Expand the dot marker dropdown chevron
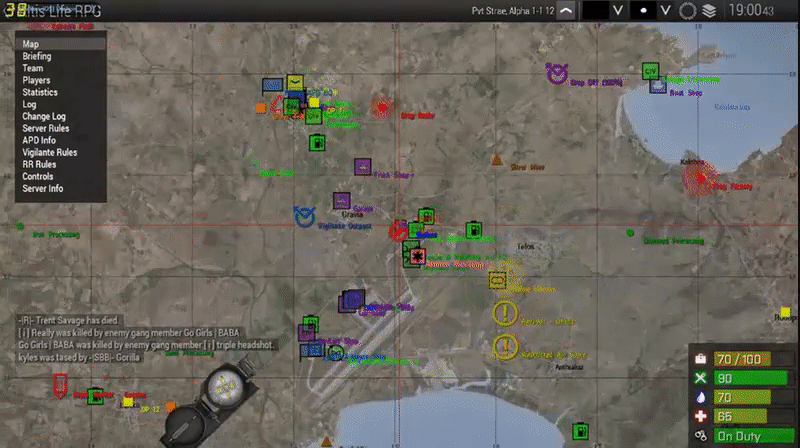Image resolution: width=800 pixels, height=448 pixels. (665, 11)
